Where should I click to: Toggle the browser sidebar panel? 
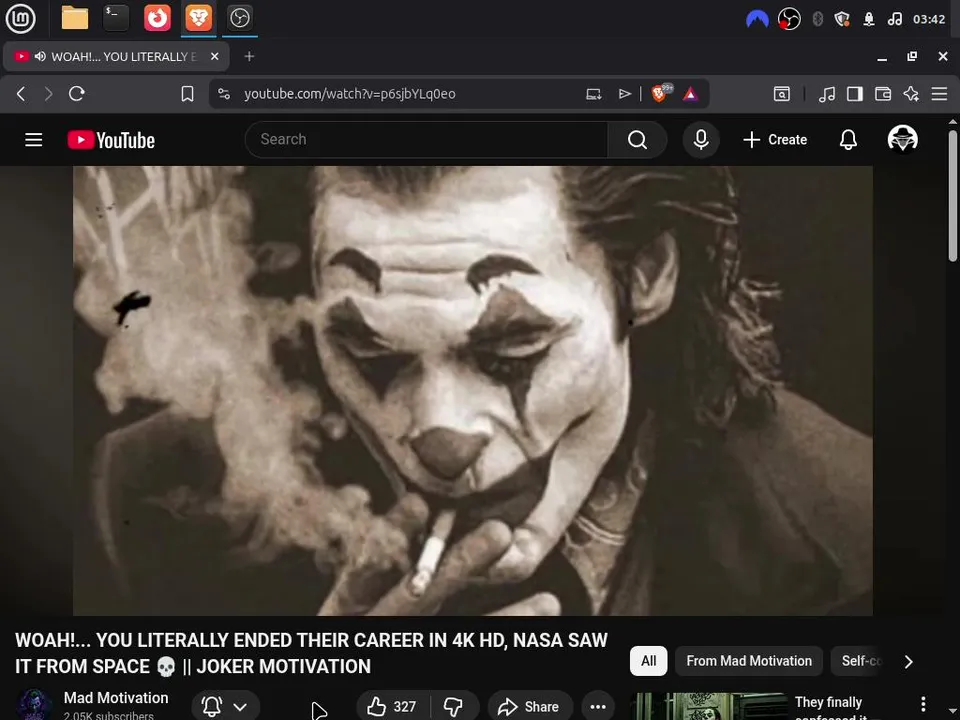pyautogui.click(x=855, y=94)
